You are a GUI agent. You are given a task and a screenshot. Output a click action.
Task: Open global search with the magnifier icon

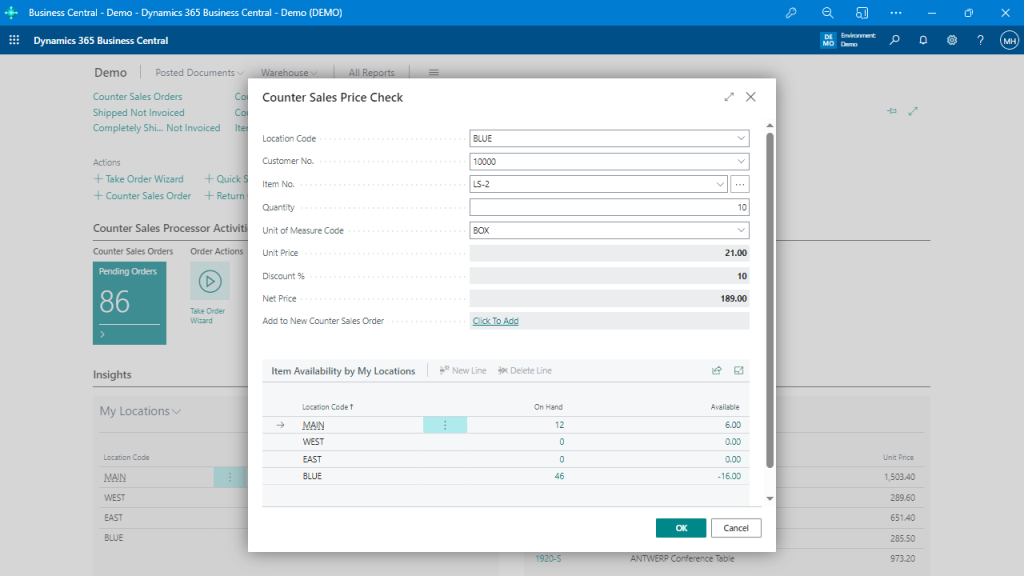894,41
